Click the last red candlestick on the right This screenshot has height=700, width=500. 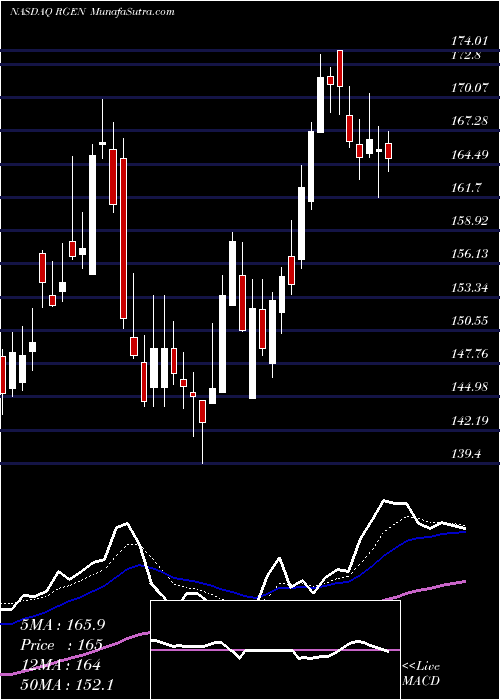[x=388, y=151]
